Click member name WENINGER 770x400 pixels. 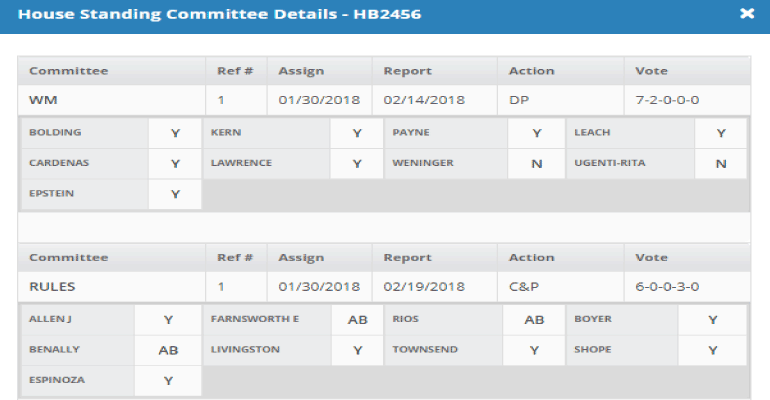424,162
